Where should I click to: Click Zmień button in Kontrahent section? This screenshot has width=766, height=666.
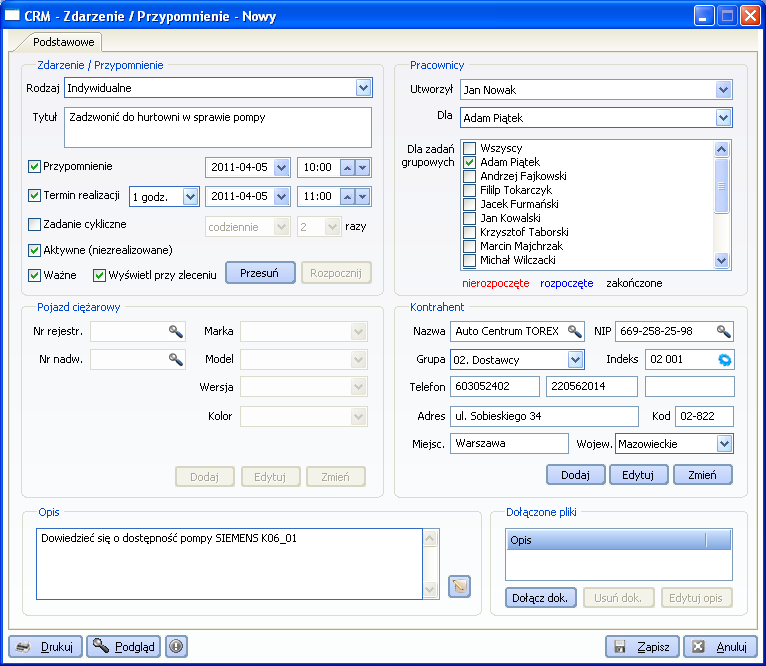click(x=702, y=475)
